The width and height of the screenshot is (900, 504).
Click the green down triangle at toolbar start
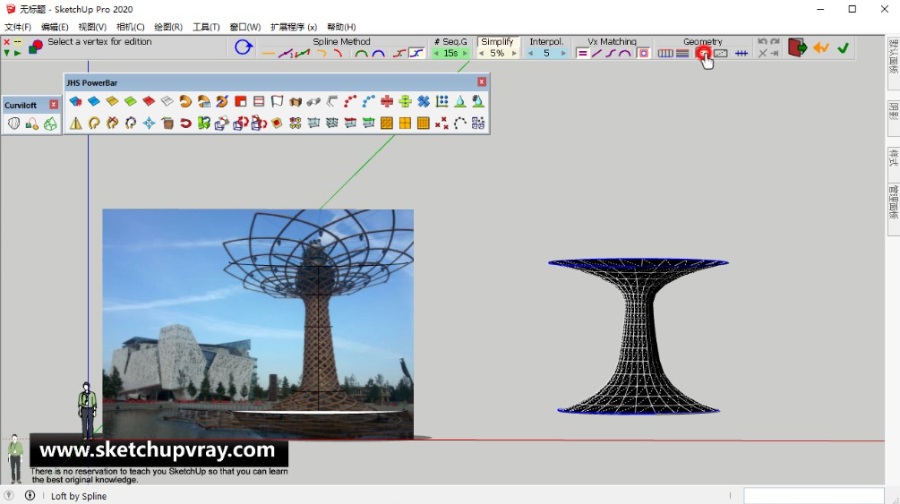tap(6, 53)
